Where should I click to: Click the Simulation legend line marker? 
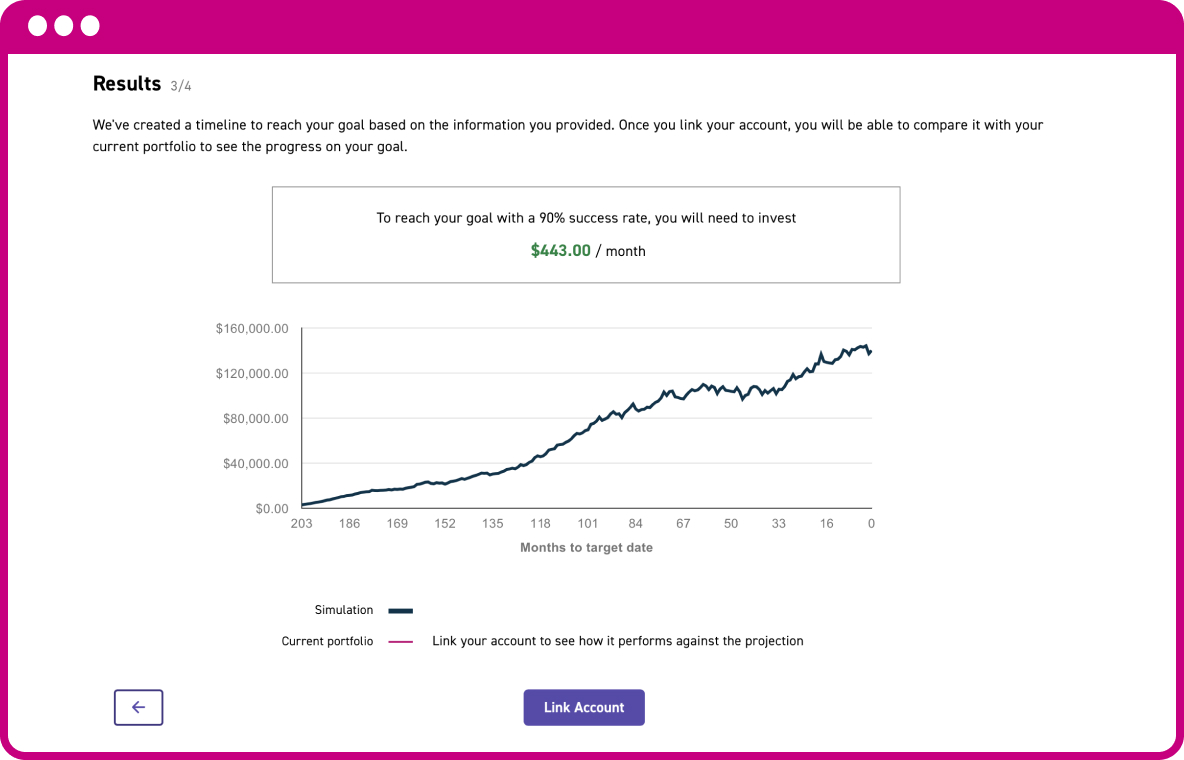coord(400,610)
